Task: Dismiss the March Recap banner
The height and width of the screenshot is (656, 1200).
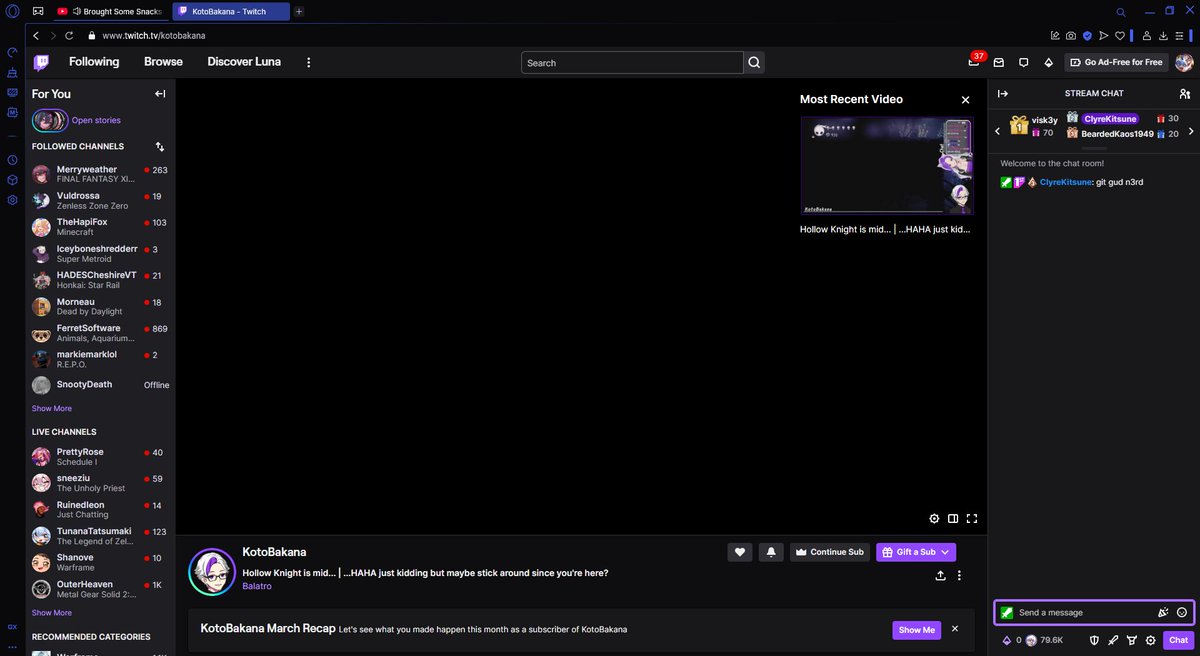Action: tap(954, 629)
